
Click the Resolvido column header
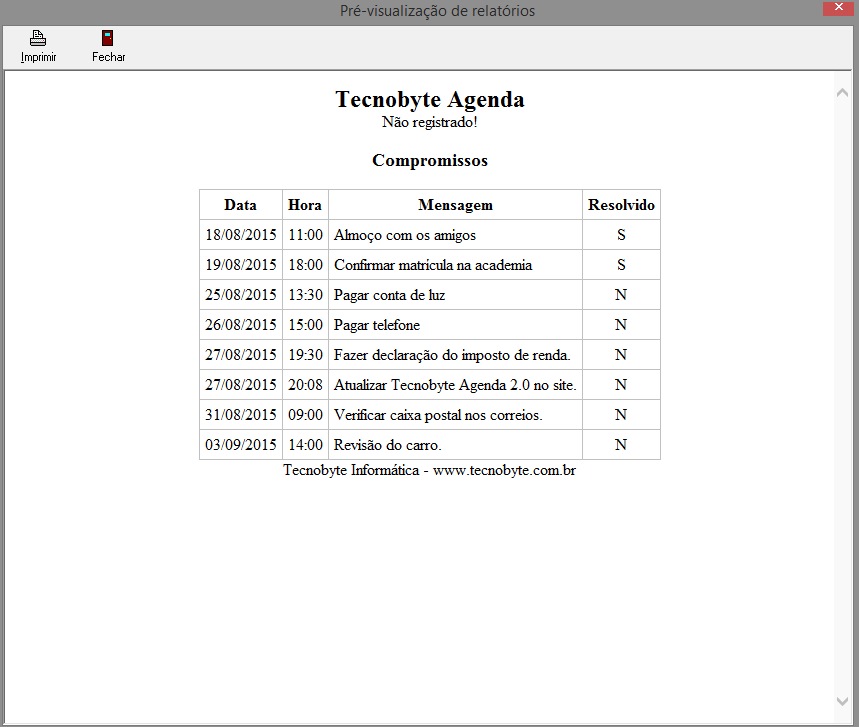coord(621,205)
